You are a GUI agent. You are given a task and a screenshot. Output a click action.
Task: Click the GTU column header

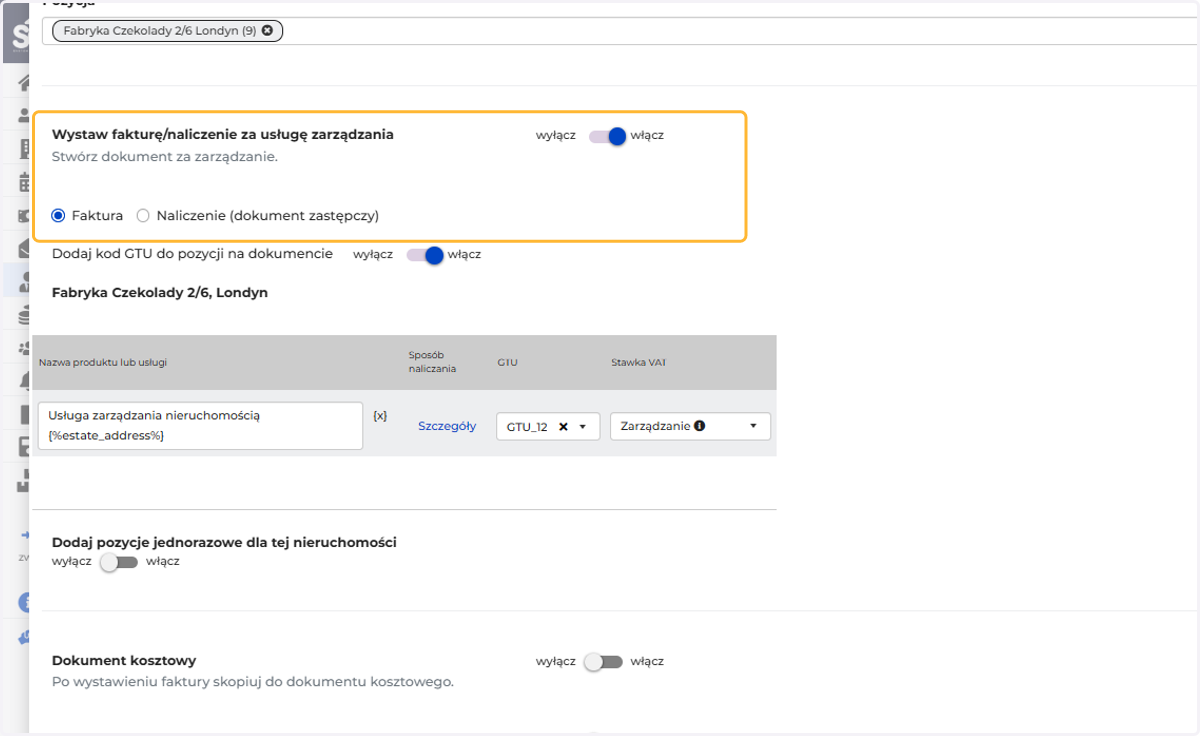point(506,362)
